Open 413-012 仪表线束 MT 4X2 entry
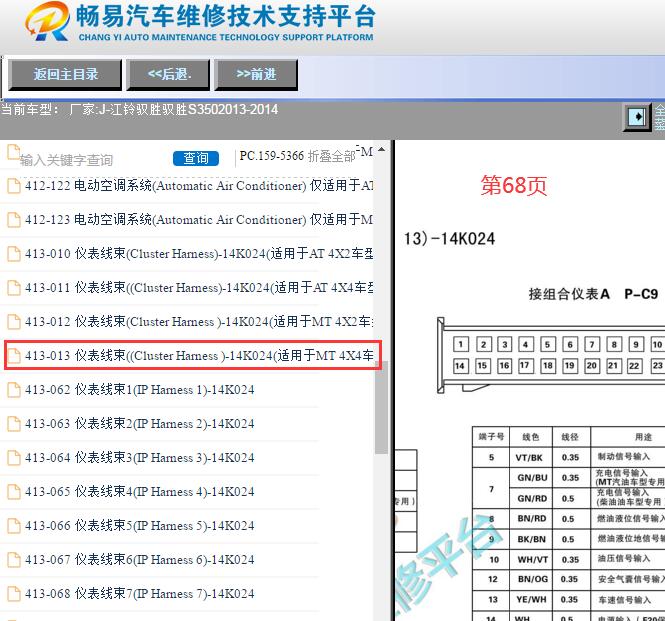Screen dimensions: 665x621 199,322
